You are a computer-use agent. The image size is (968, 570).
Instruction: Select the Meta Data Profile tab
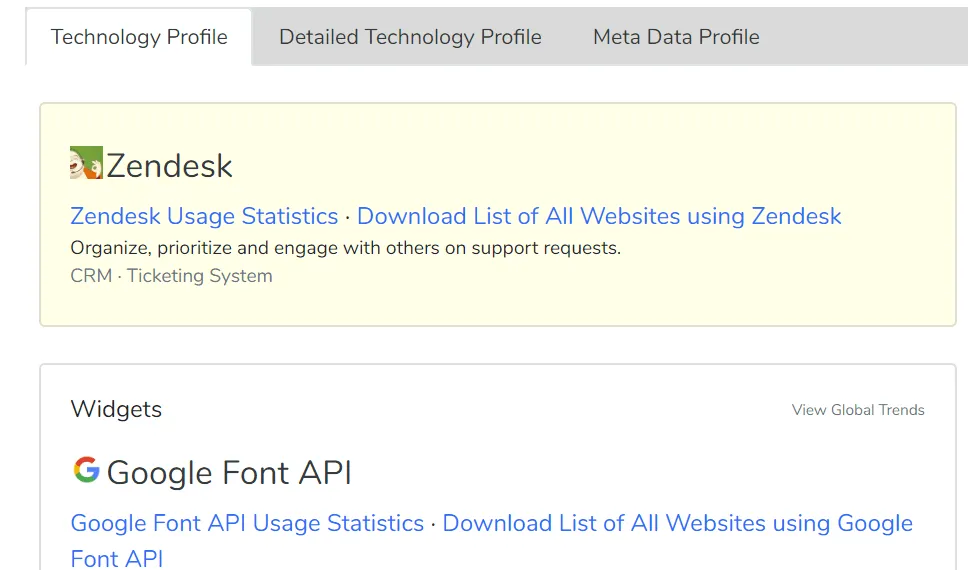coord(676,37)
